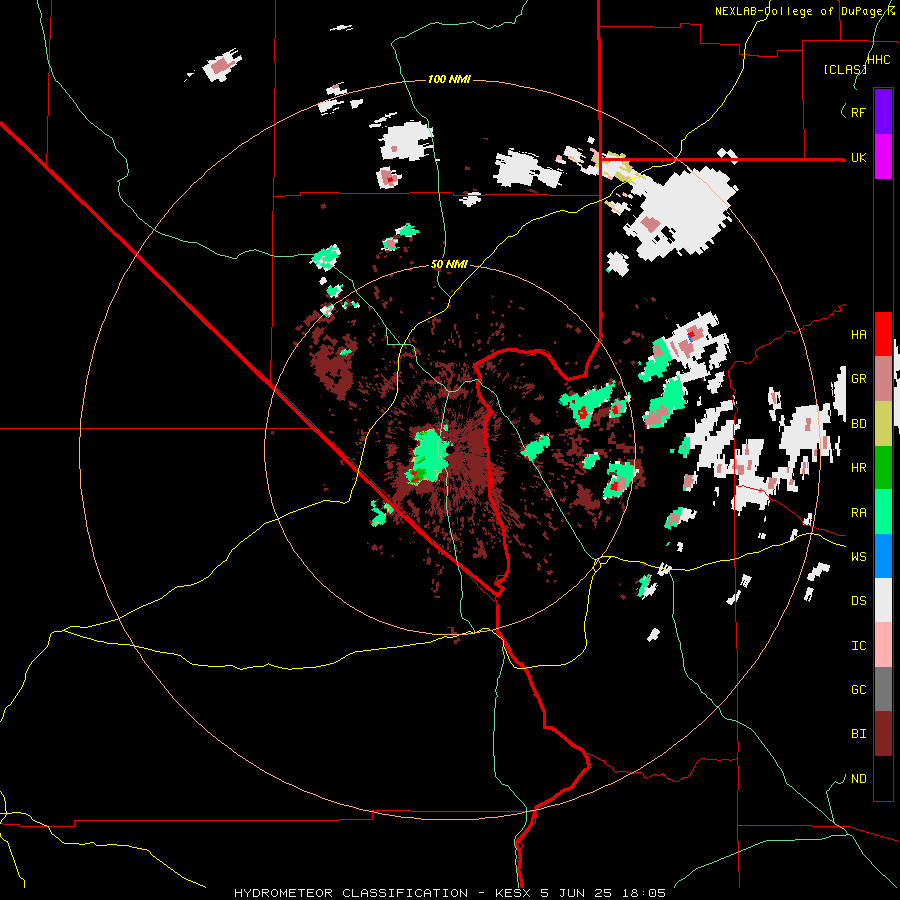Click the BD legend label
The width and height of the screenshot is (900, 900).
coord(858,424)
